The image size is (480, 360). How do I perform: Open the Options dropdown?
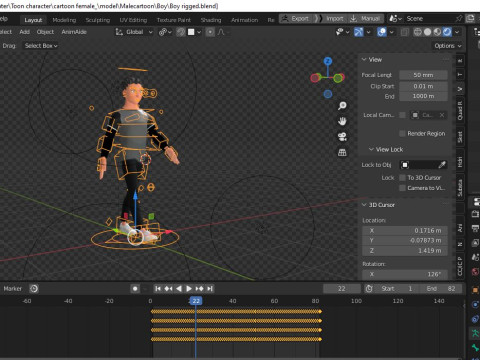[x=448, y=46]
